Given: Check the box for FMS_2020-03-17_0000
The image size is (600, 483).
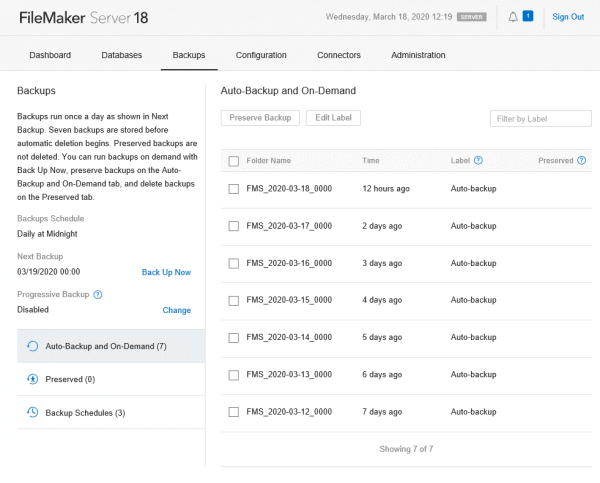Looking at the screenshot, I should pos(233,226).
